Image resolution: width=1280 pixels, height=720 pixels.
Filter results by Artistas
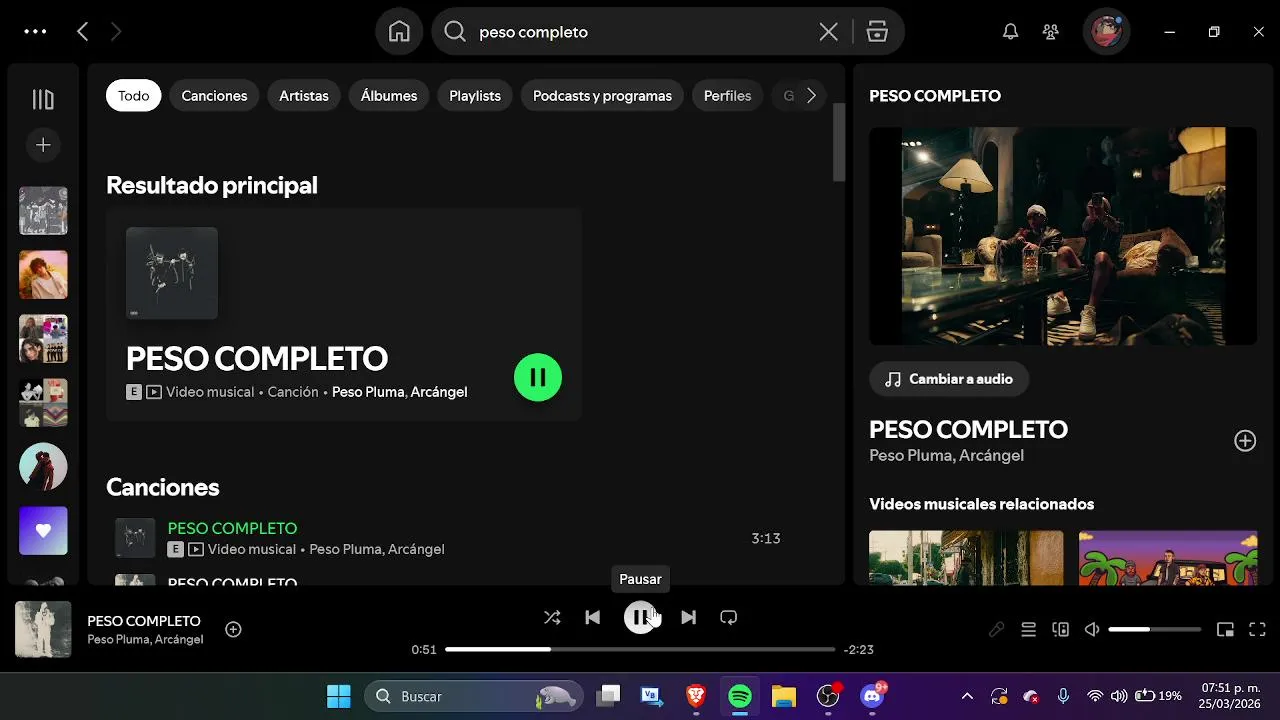(304, 96)
